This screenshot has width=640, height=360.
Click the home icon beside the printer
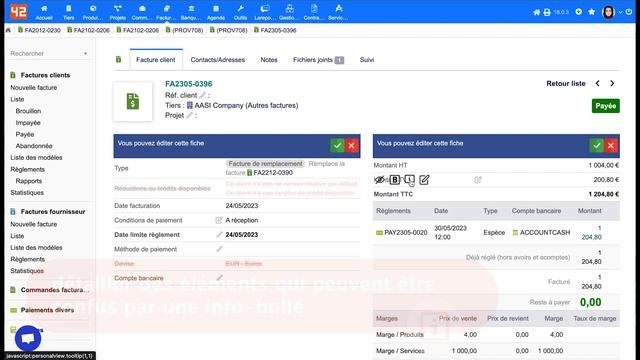click(x=537, y=12)
